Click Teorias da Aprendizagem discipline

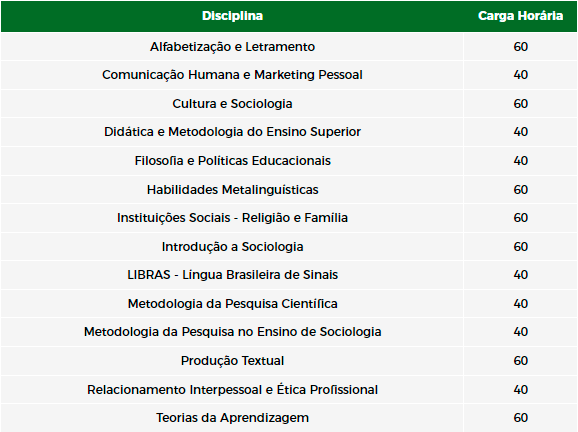click(x=232, y=418)
